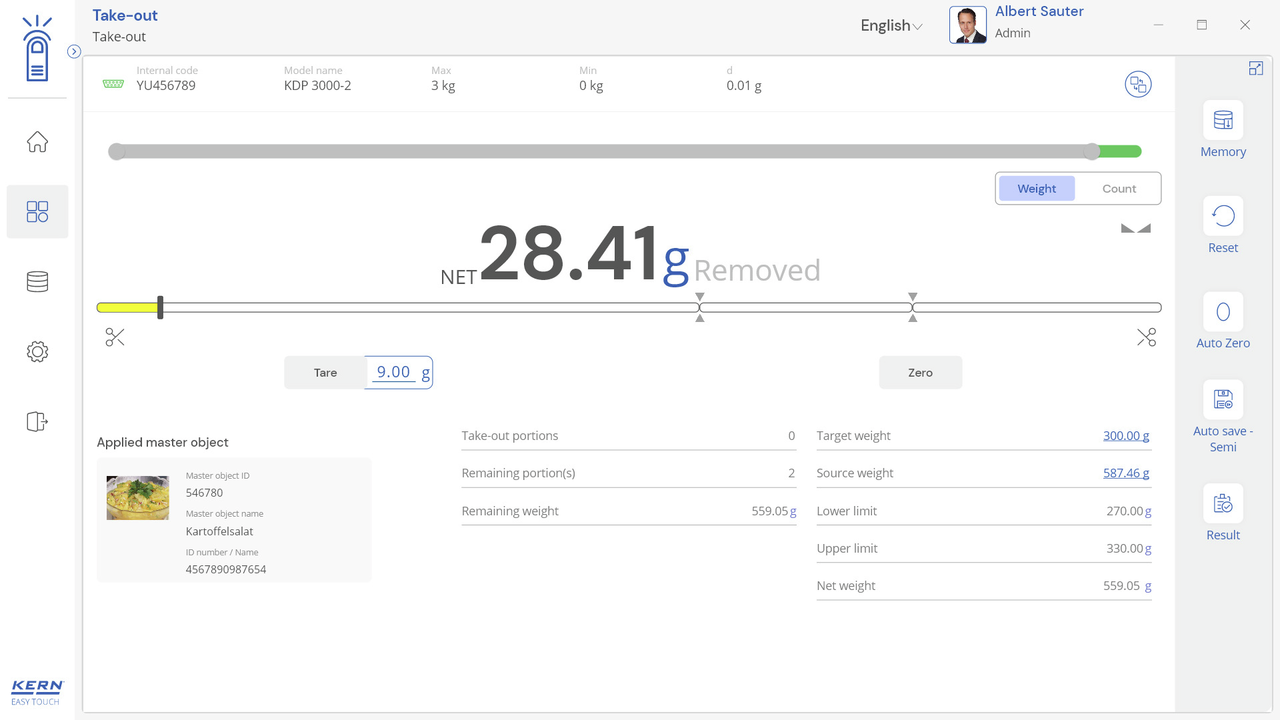Click the Auto save - Semi icon
The image size is (1280, 720).
coord(1222,401)
